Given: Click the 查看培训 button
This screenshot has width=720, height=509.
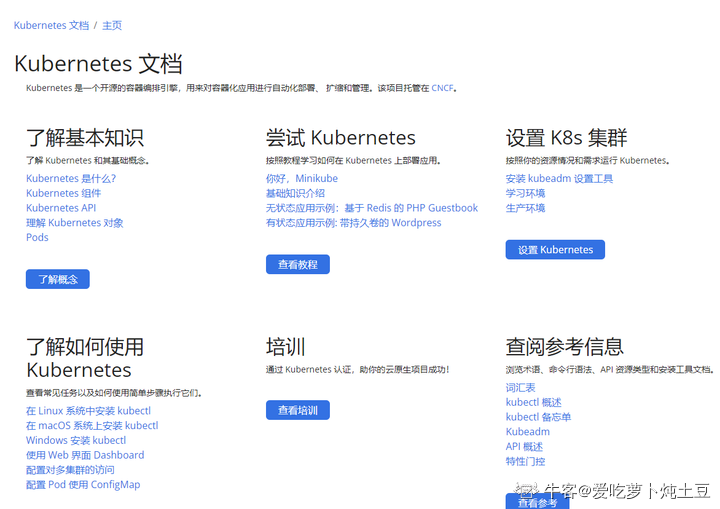Looking at the screenshot, I should click(x=298, y=410).
